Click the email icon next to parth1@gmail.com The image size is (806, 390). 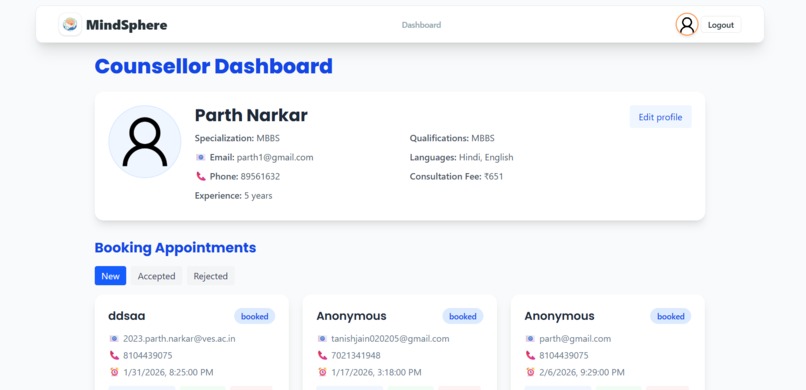coord(200,157)
